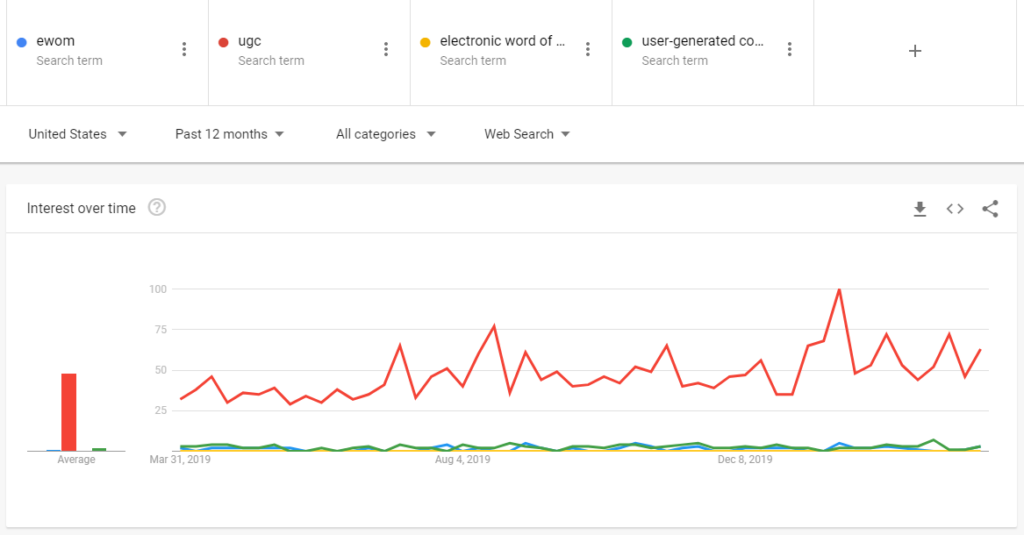The width and height of the screenshot is (1024, 535).
Task: Edit the ewom search term
Action: tap(55, 42)
